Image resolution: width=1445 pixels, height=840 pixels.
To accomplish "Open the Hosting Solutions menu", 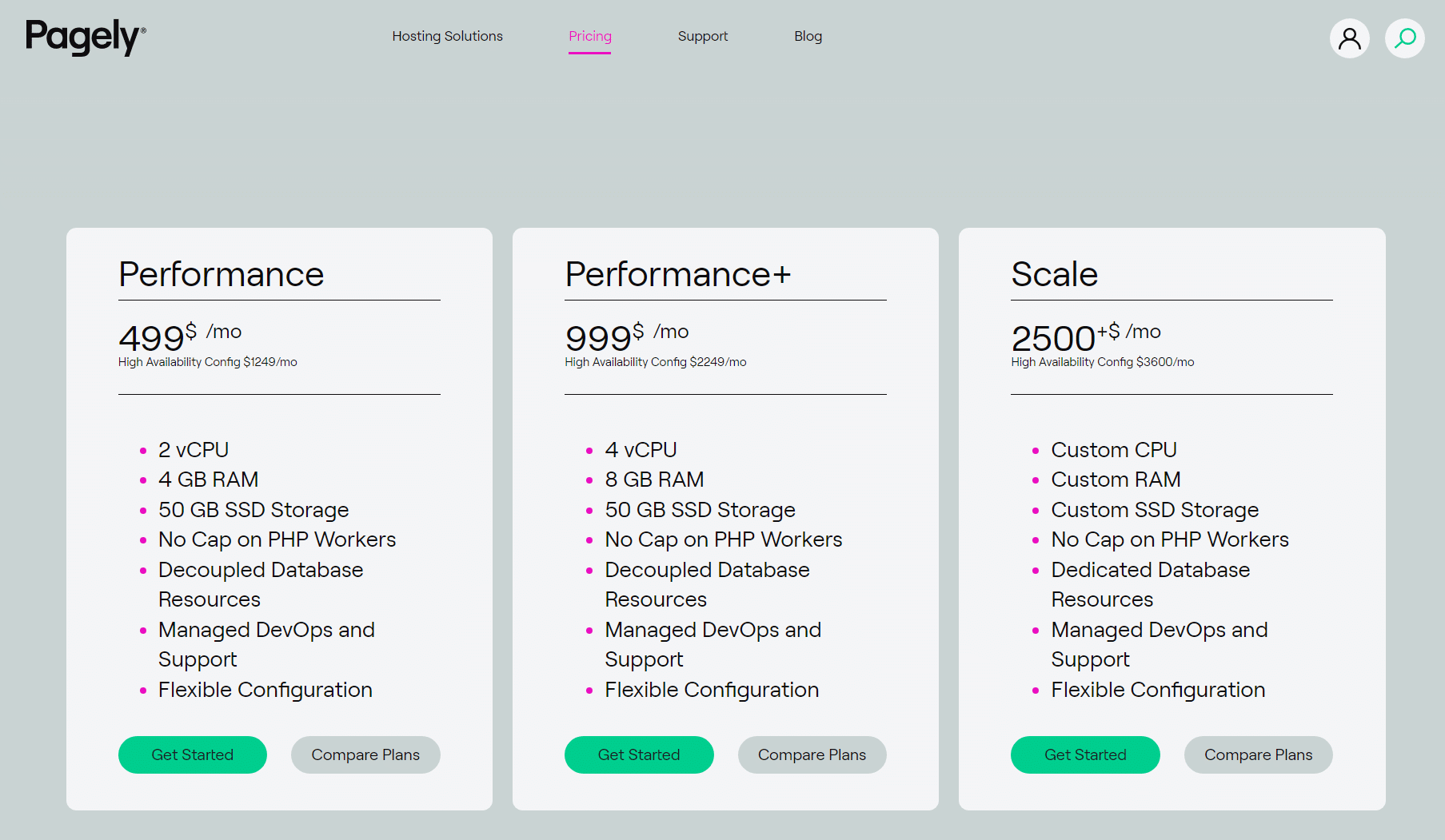I will coord(447,36).
